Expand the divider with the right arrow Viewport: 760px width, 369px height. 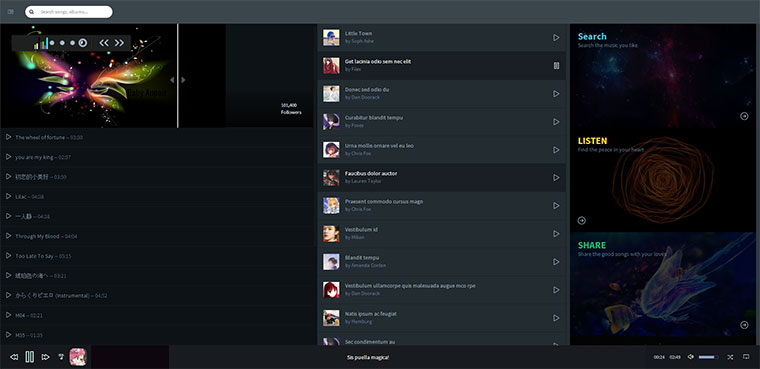point(183,80)
